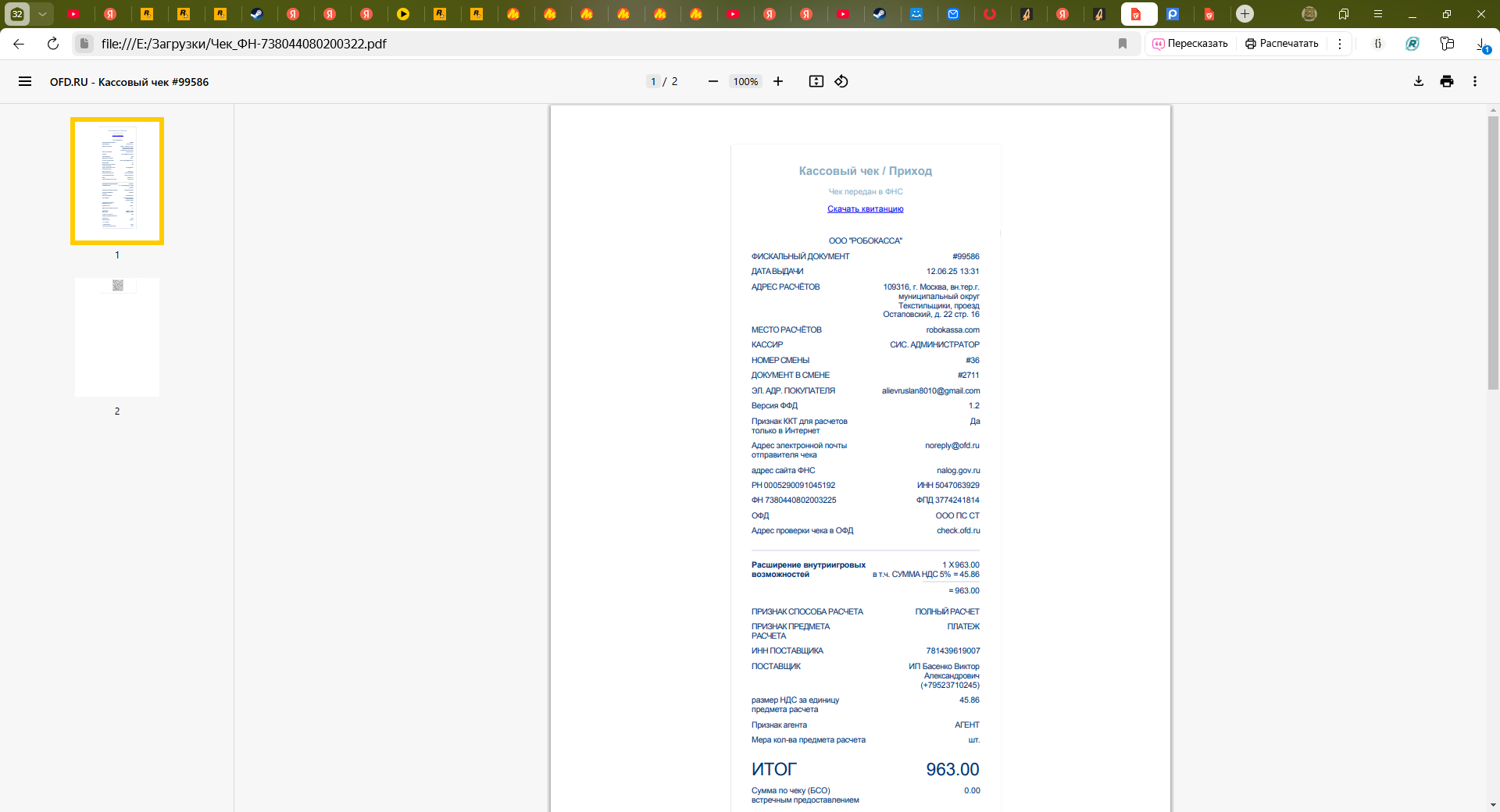Reload the current page
1500x812 pixels.
pyautogui.click(x=53, y=44)
